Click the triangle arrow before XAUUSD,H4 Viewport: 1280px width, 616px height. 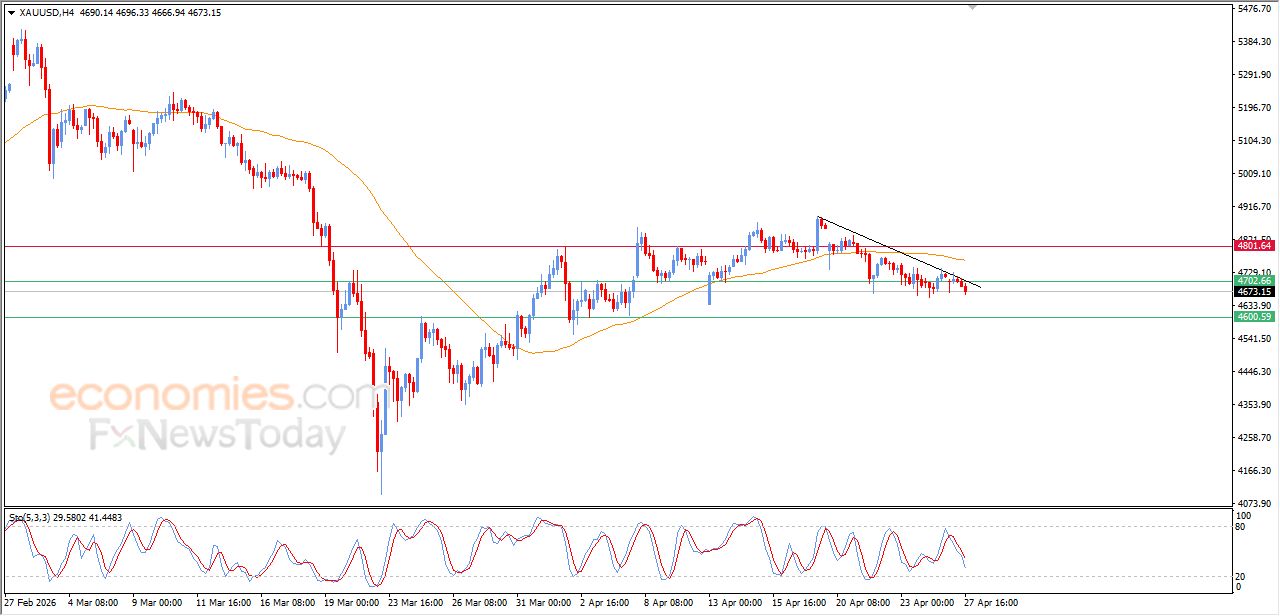pyautogui.click(x=11, y=13)
